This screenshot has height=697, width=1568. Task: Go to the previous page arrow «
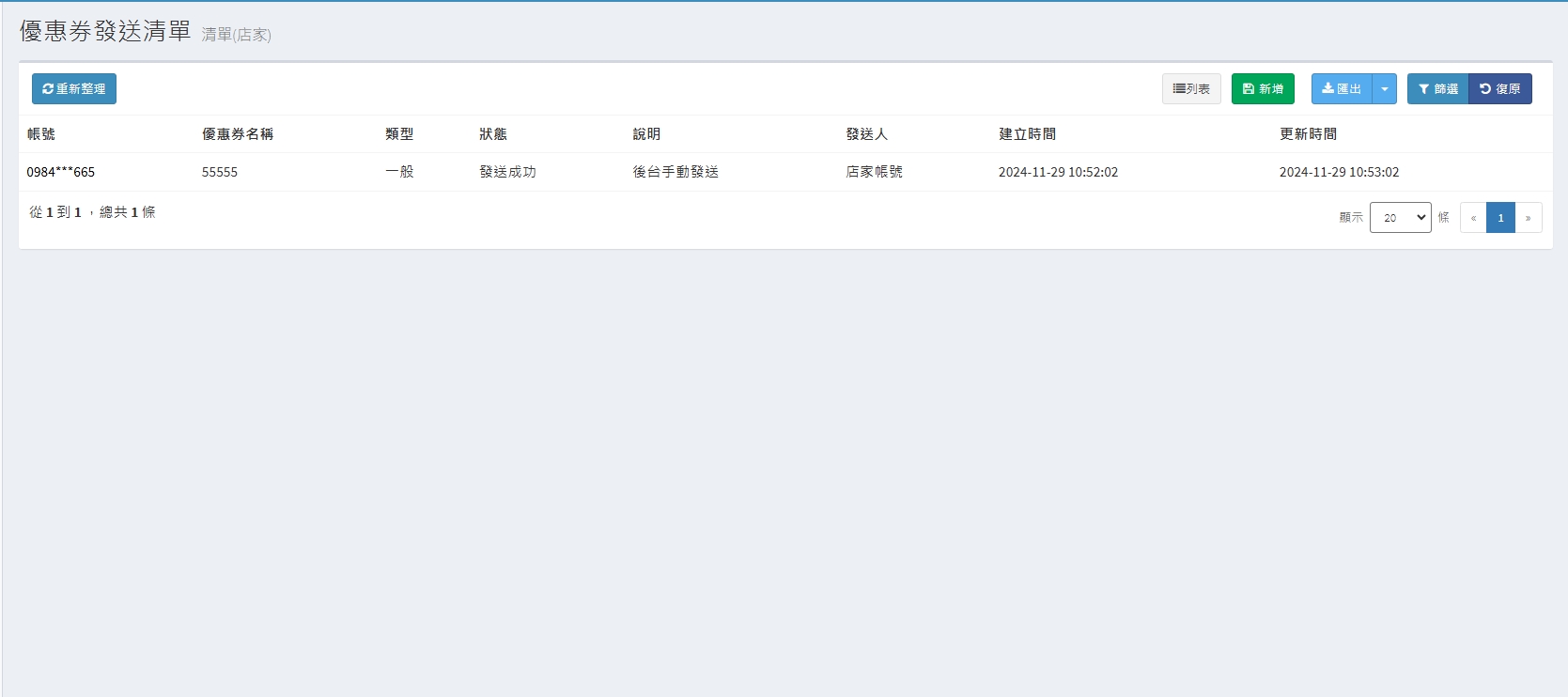pyautogui.click(x=1473, y=218)
